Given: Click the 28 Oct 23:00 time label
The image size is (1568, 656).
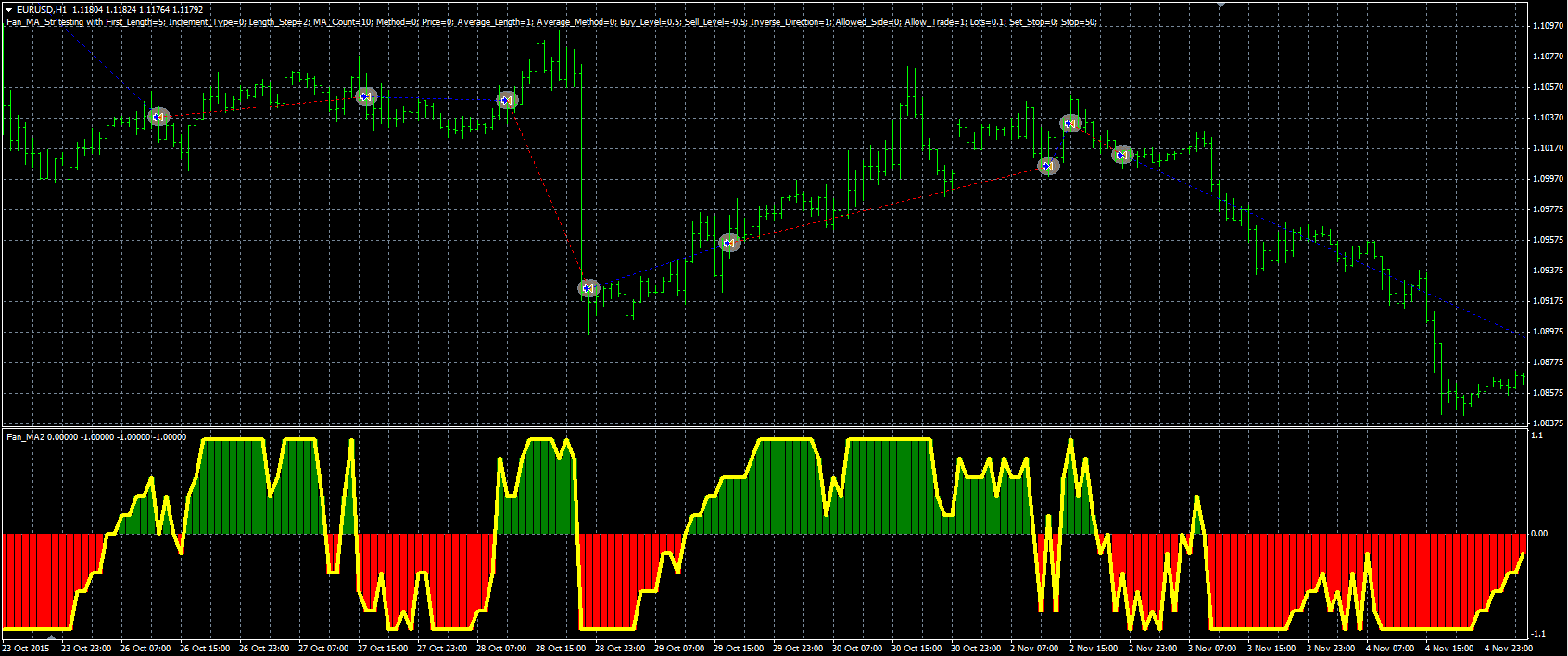Looking at the screenshot, I should 620,649.
